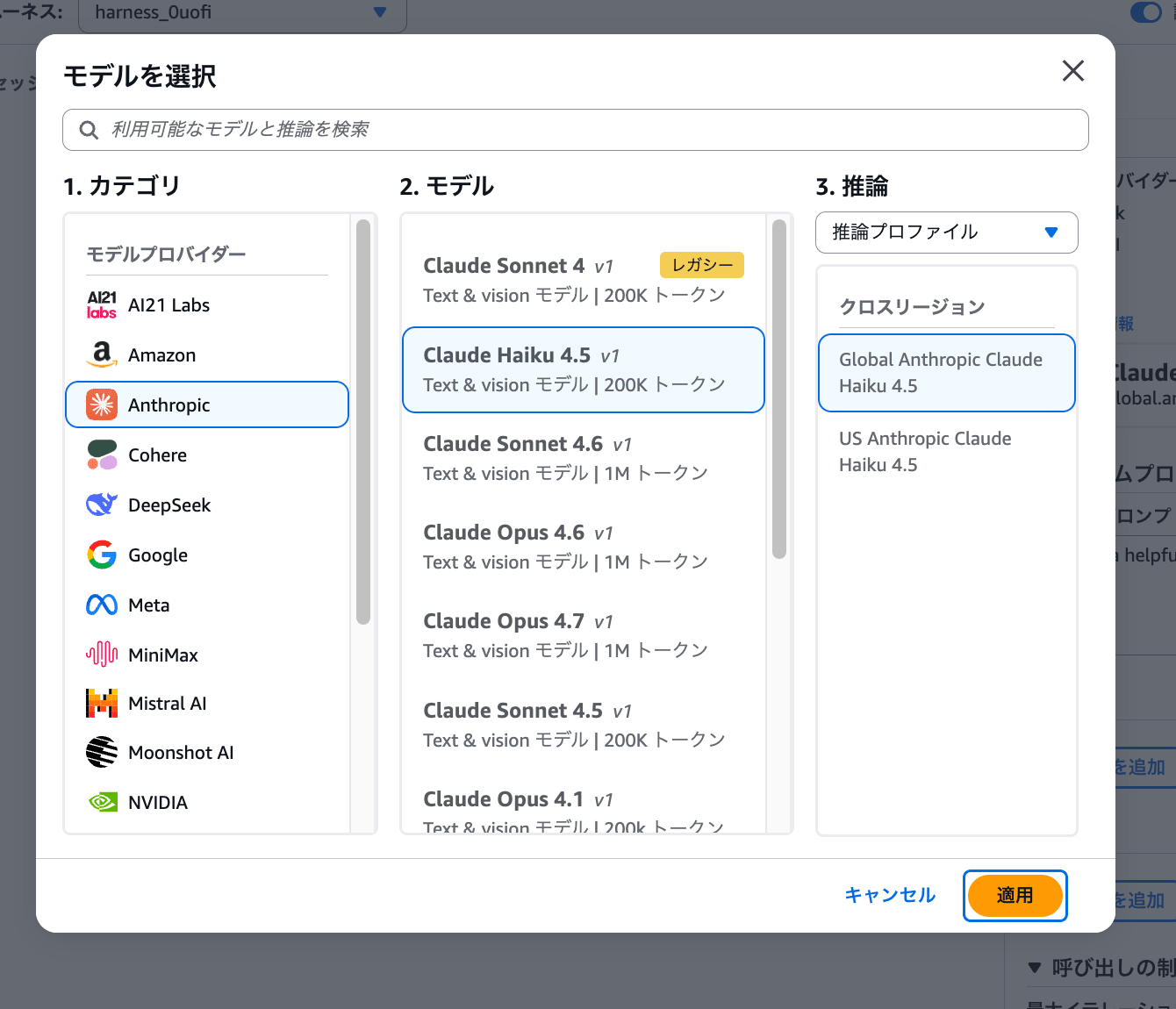The height and width of the screenshot is (1009, 1176).
Task: Click the model list scrollbar
Action: click(x=779, y=389)
